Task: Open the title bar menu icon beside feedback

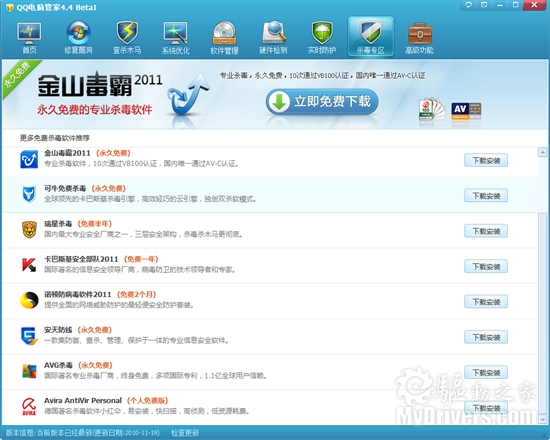Action: [x=484, y=5]
